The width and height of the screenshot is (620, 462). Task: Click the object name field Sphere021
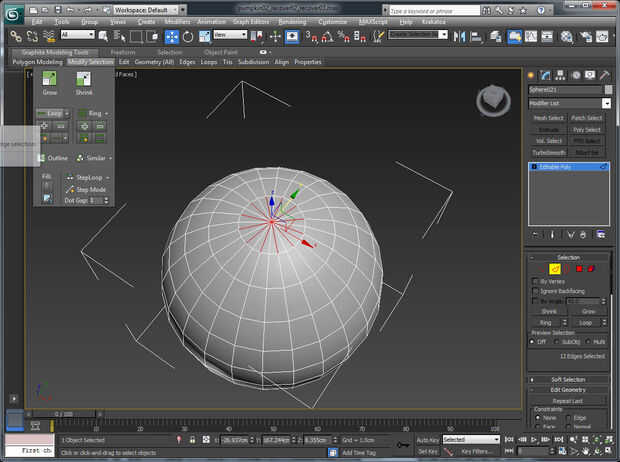coord(564,90)
